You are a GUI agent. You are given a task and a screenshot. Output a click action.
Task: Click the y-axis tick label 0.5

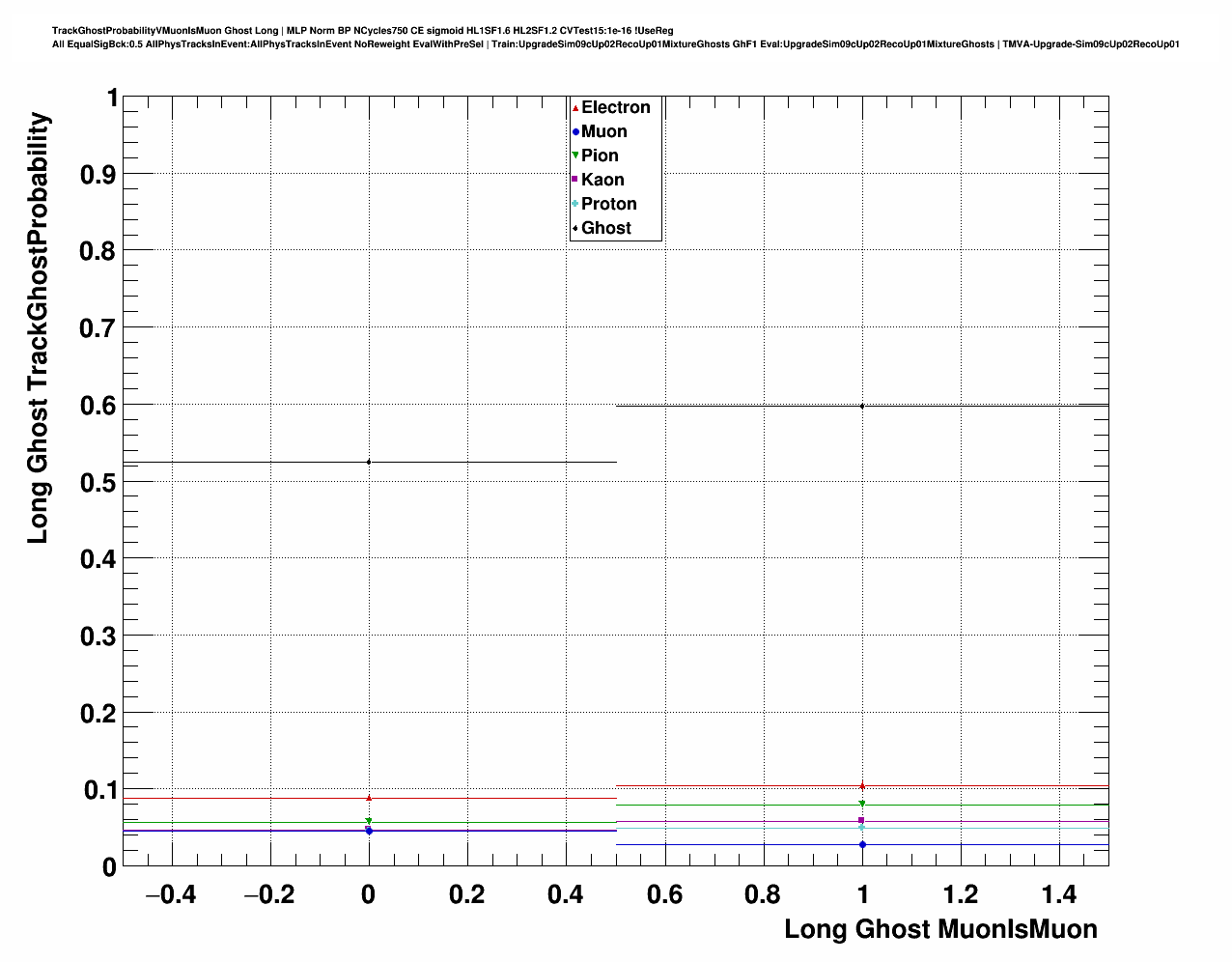[x=98, y=483]
